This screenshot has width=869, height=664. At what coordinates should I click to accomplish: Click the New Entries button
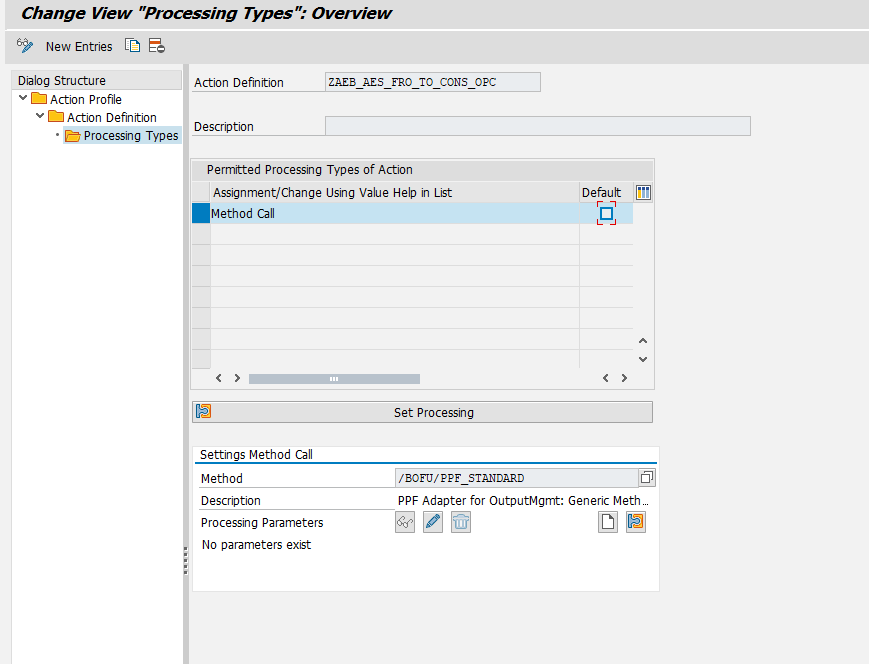point(79,47)
